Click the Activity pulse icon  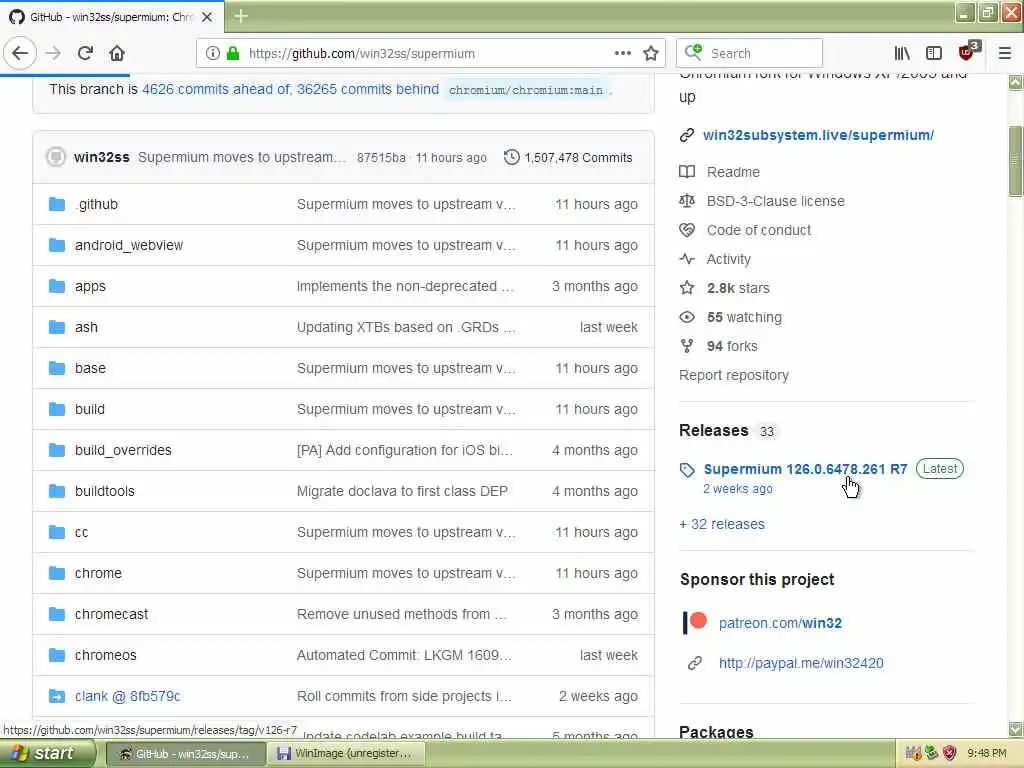tap(687, 259)
